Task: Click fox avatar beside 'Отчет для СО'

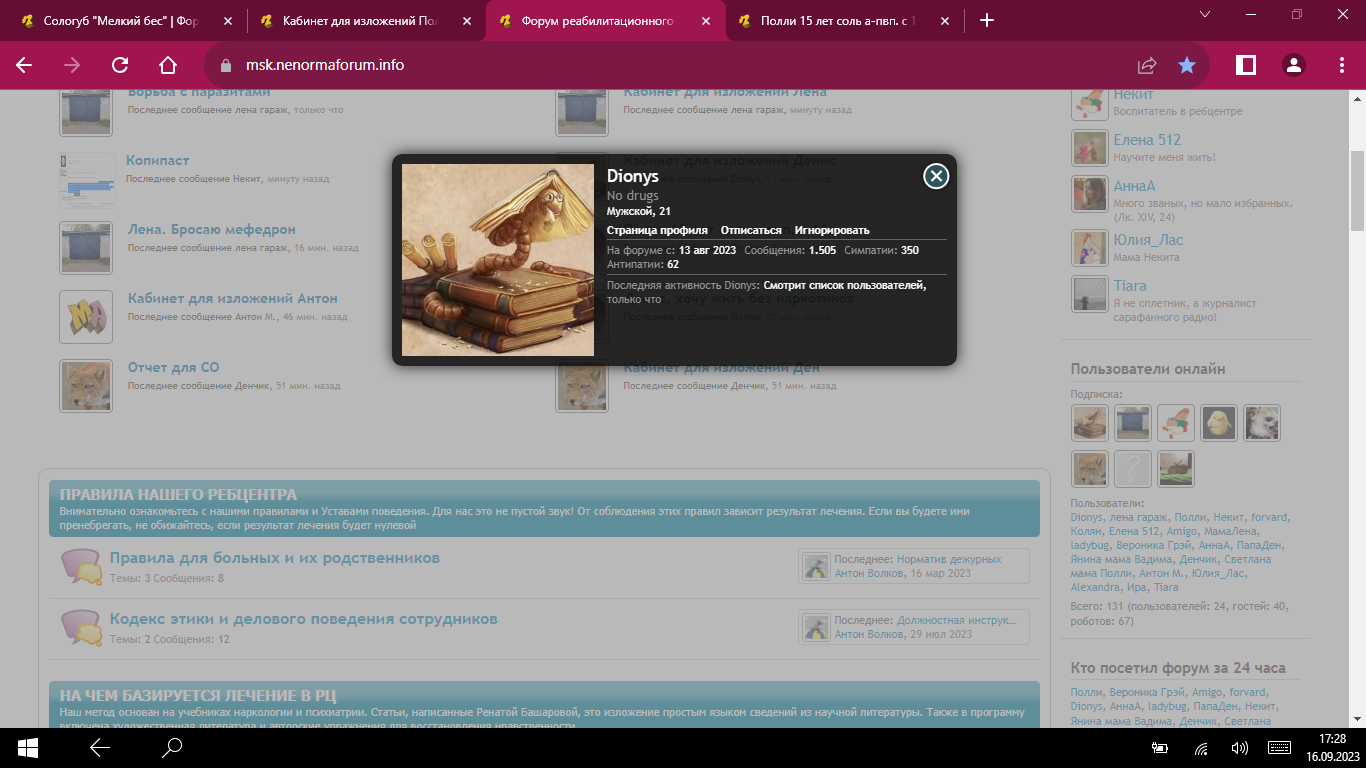Action: tap(86, 386)
